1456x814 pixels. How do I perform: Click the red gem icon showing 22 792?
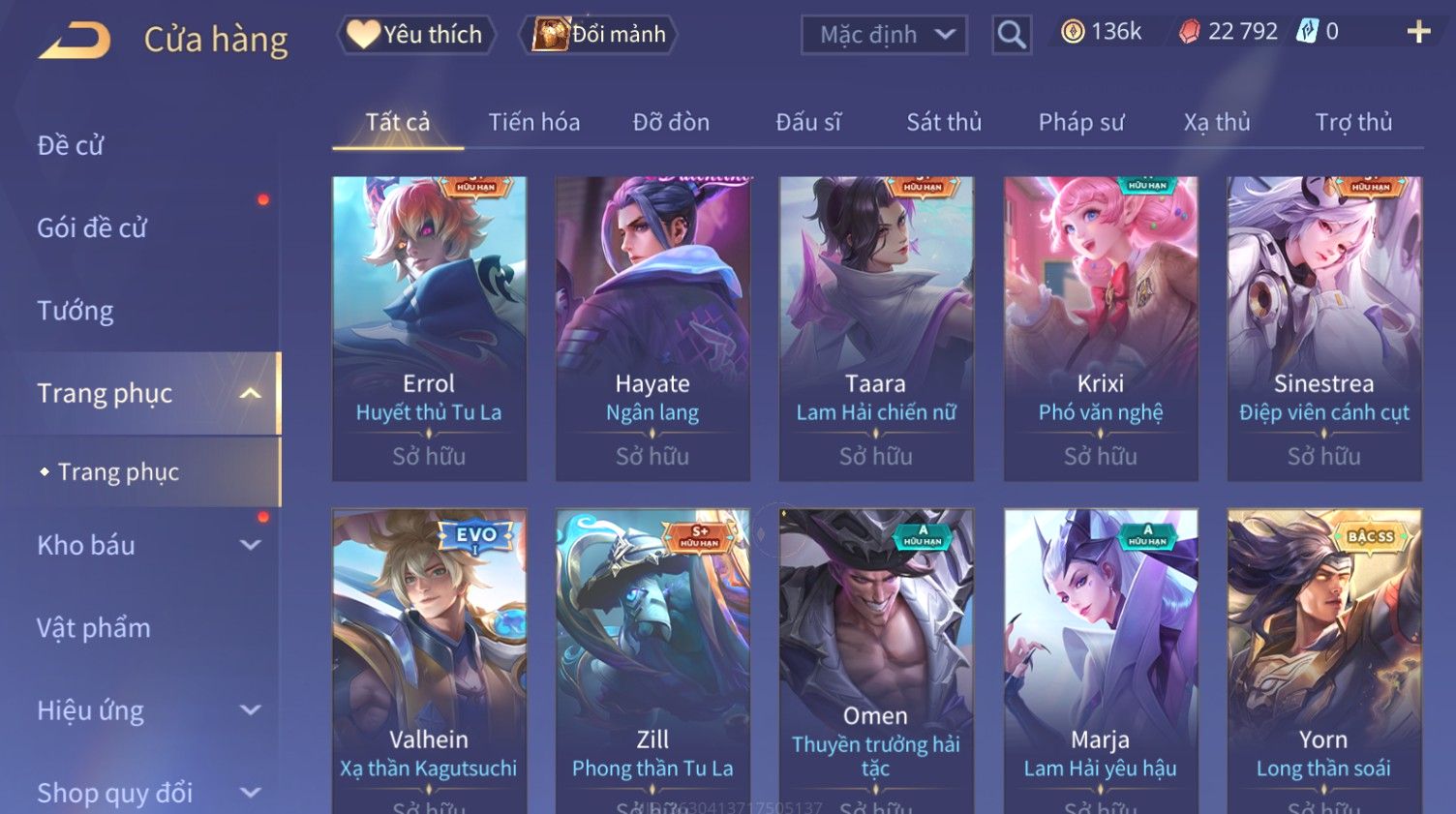click(x=1189, y=32)
